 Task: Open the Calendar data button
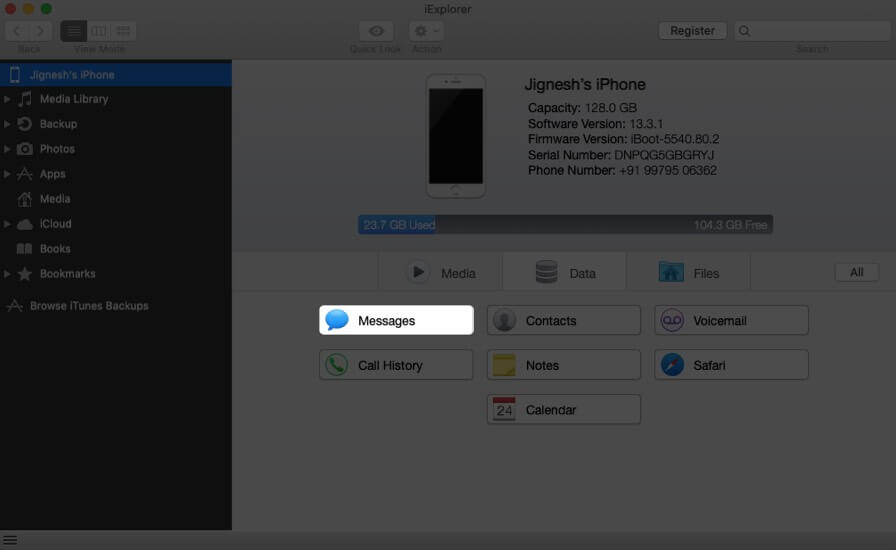(x=563, y=409)
